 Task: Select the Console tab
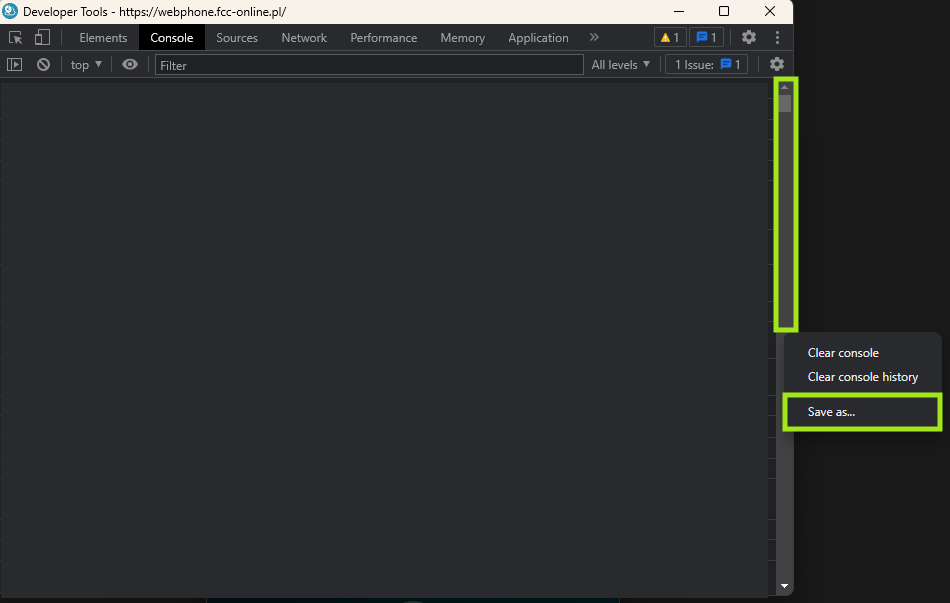(x=171, y=38)
